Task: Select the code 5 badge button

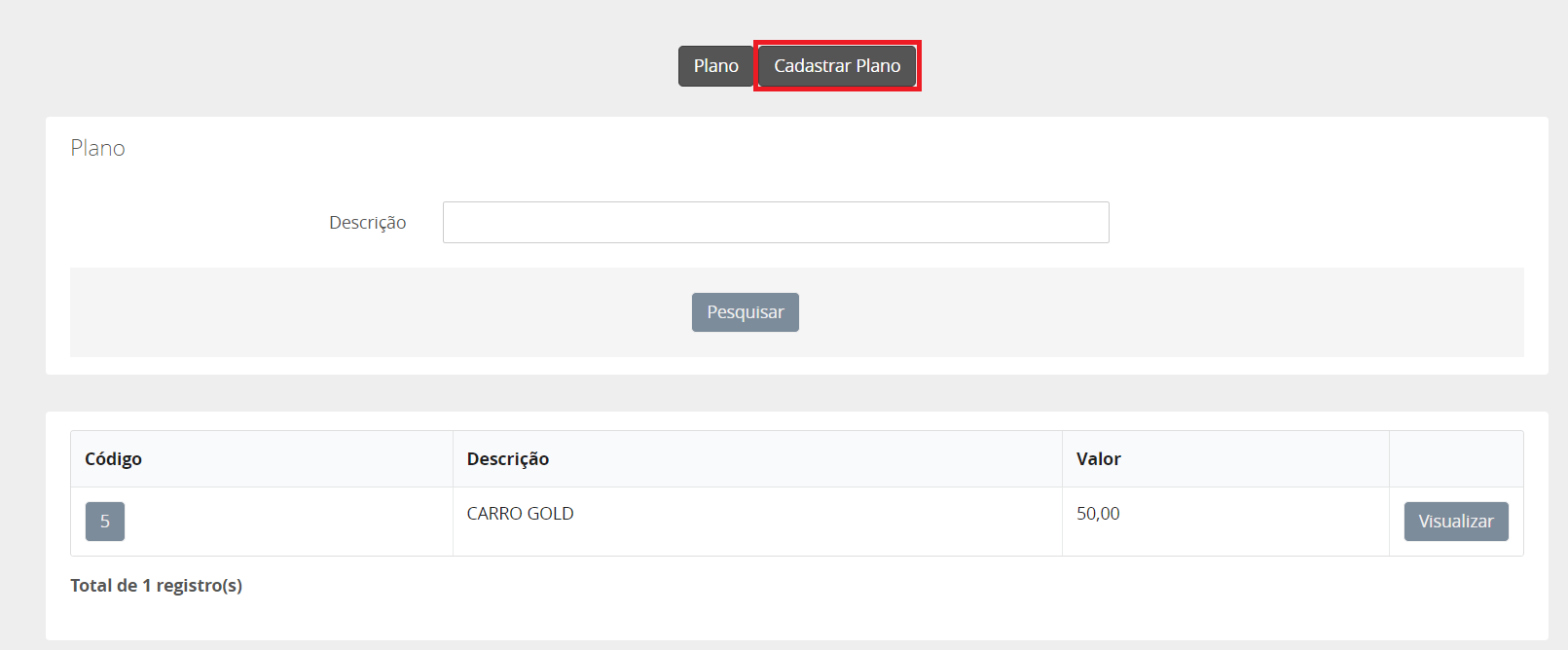Action: point(105,522)
